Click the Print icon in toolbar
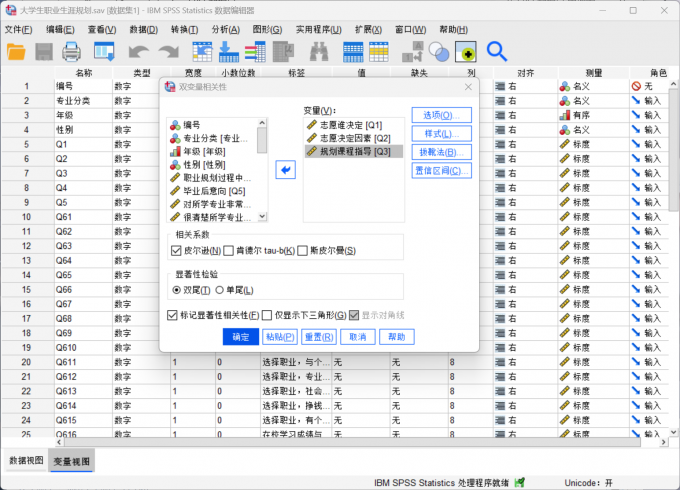Viewport: 680px width, 490px height. (72, 51)
